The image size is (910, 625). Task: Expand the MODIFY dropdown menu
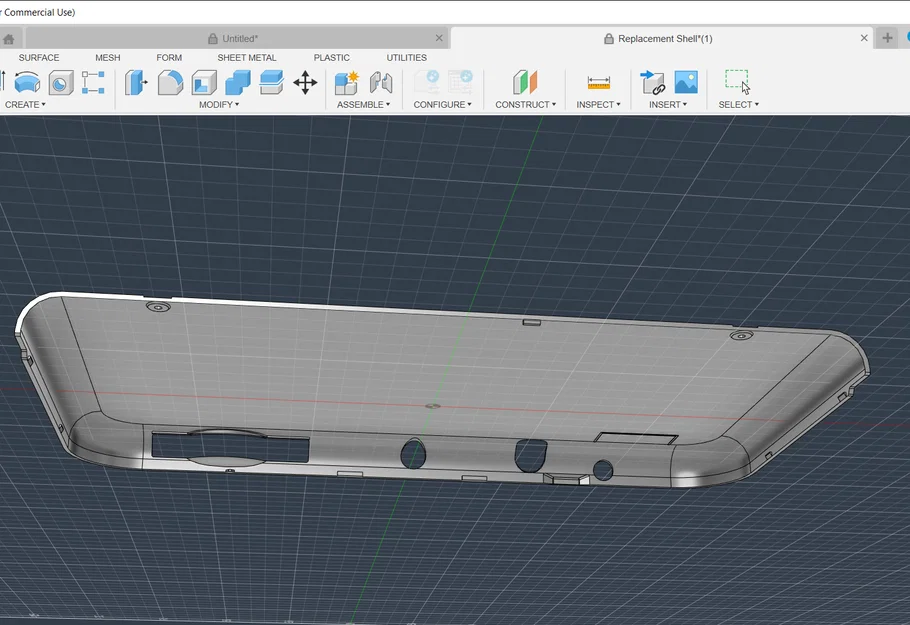tap(219, 104)
